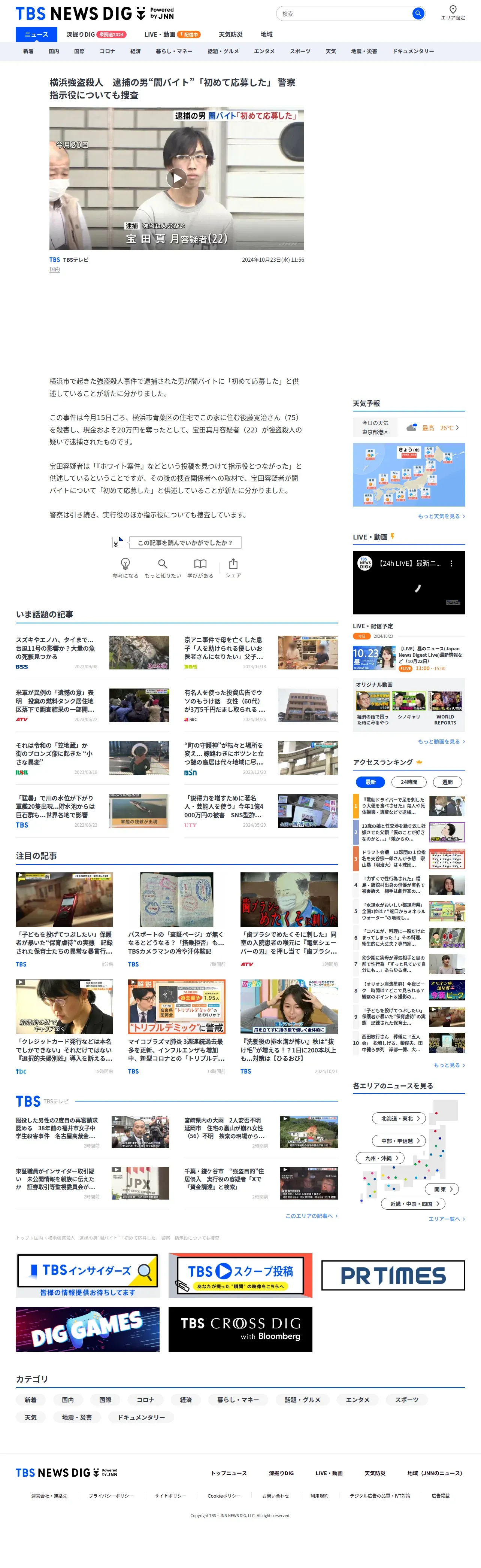Open the 九州・沖縄 area button
Image resolution: width=481 pixels, height=1568 pixels.
pyautogui.click(x=380, y=1158)
